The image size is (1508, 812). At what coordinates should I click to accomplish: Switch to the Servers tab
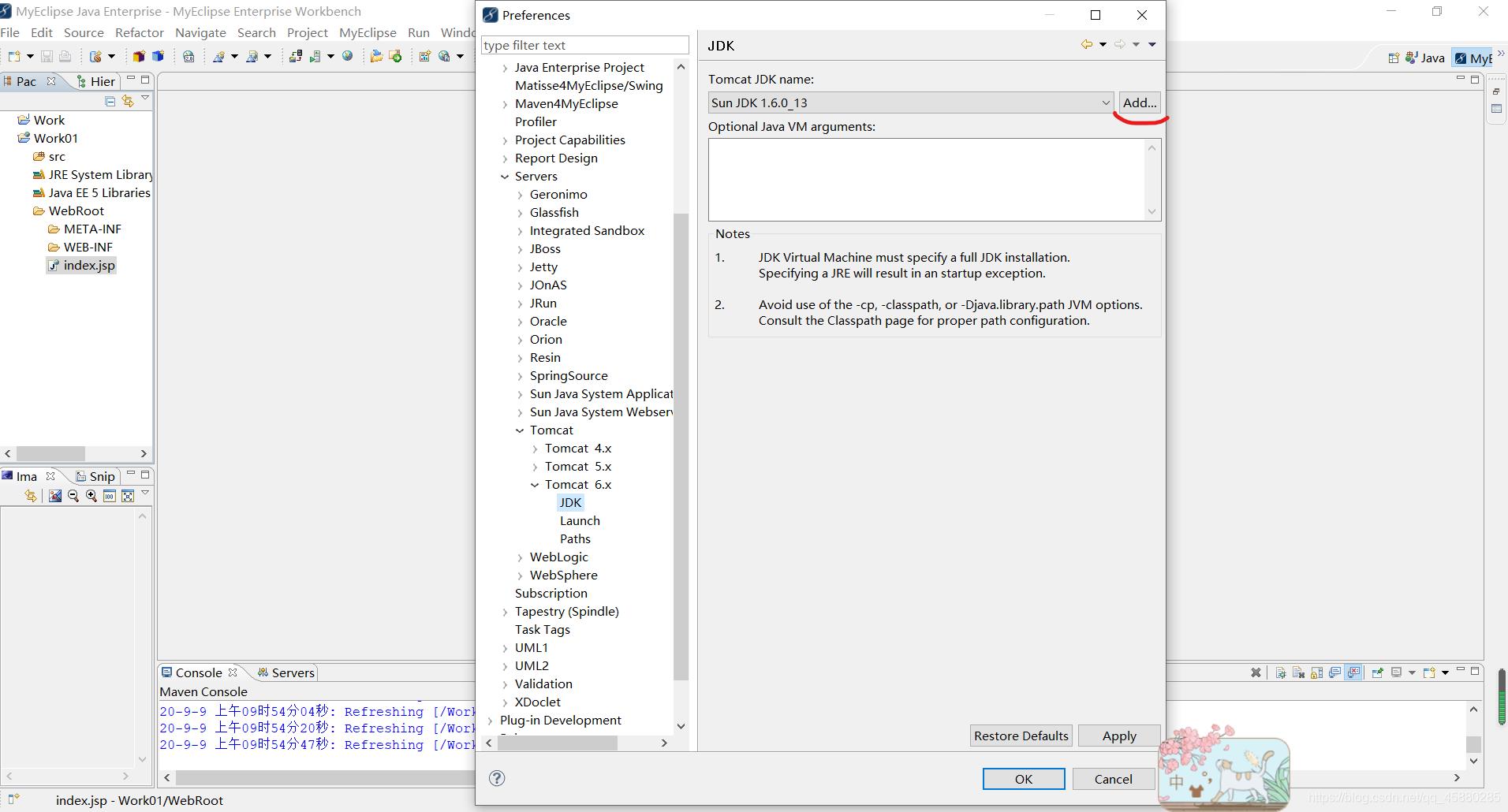pyautogui.click(x=286, y=672)
